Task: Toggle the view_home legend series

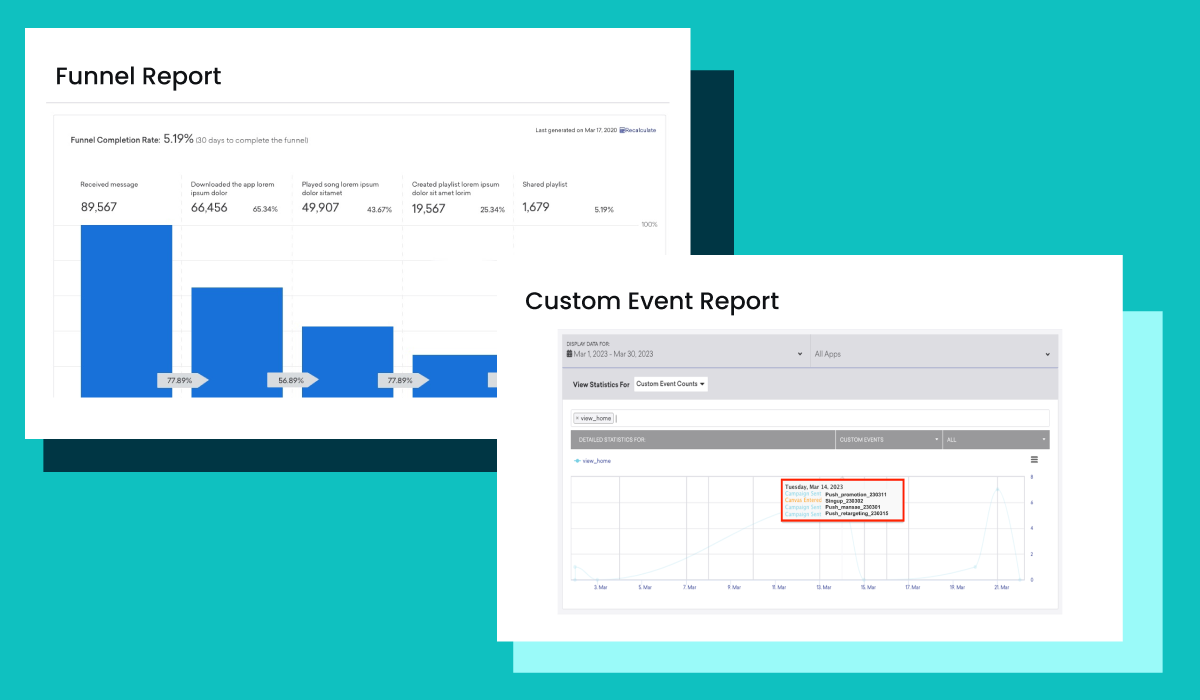Action: pos(593,461)
